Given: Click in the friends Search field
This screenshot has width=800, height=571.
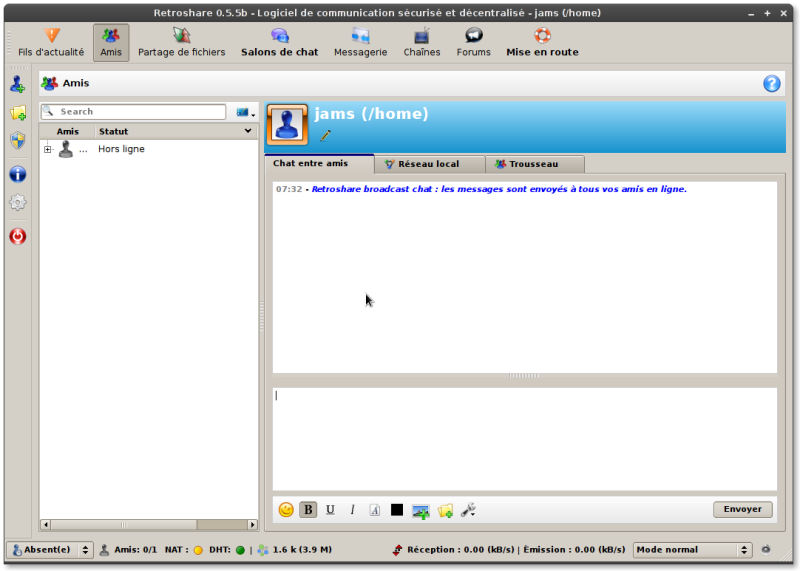Looking at the screenshot, I should click(x=134, y=112).
